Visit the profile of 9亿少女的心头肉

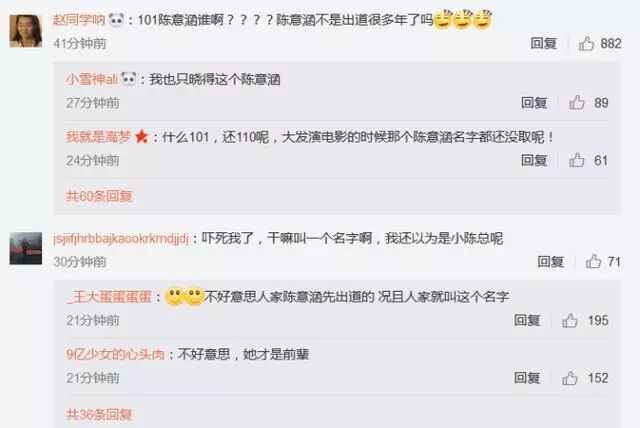click(115, 354)
